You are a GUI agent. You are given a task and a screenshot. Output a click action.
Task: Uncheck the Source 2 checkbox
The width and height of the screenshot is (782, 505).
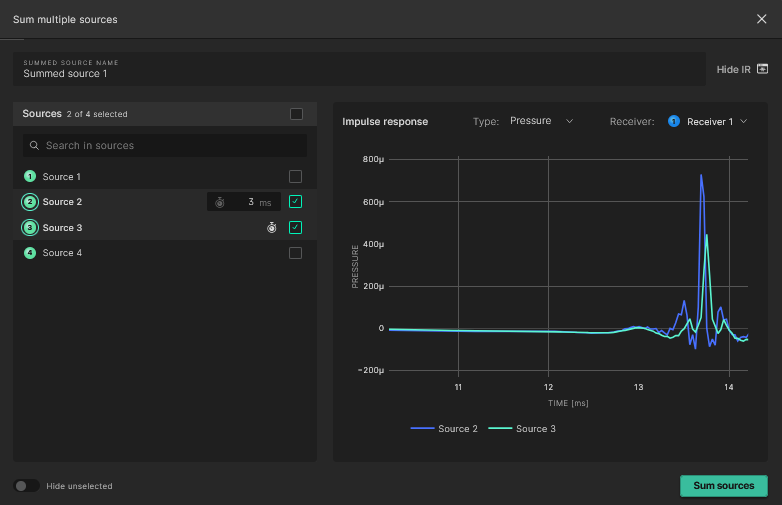coord(295,202)
